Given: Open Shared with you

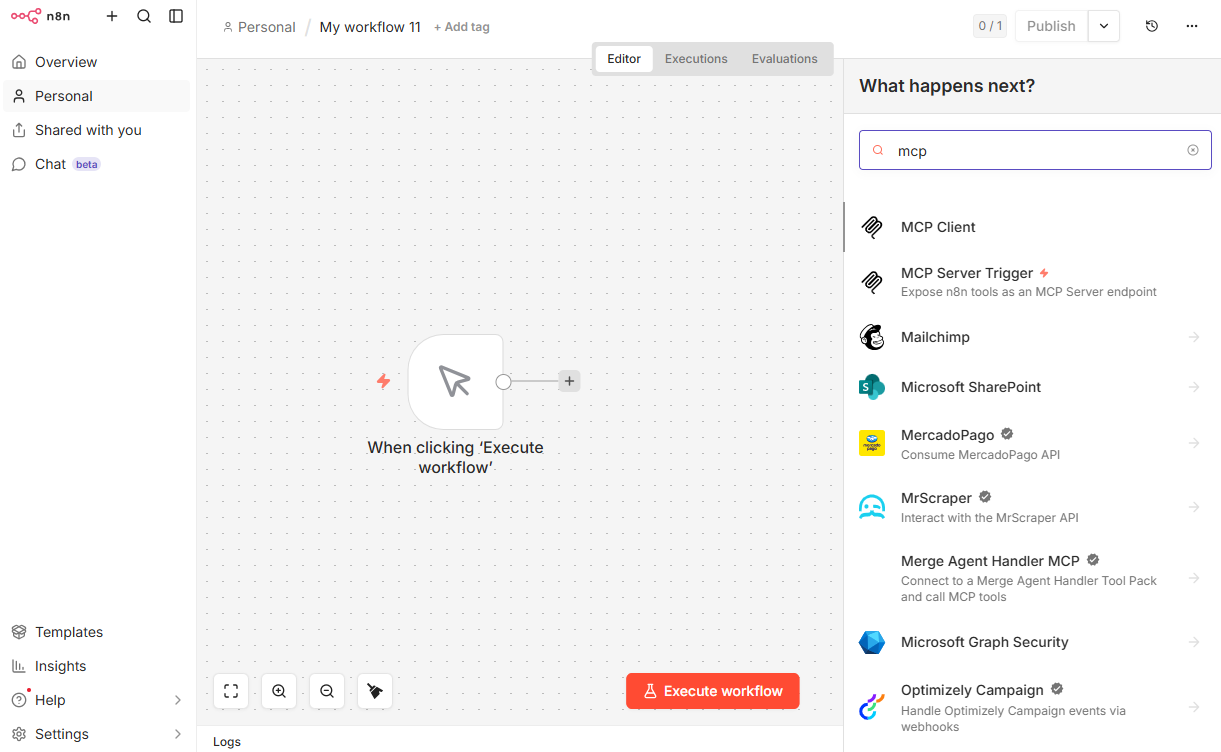Looking at the screenshot, I should (x=96, y=130).
